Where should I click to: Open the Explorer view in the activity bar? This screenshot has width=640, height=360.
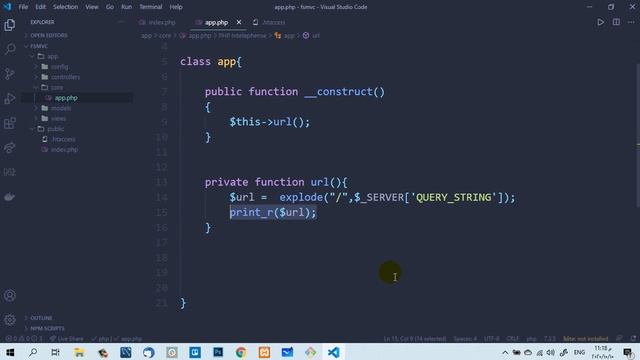click(x=10, y=25)
